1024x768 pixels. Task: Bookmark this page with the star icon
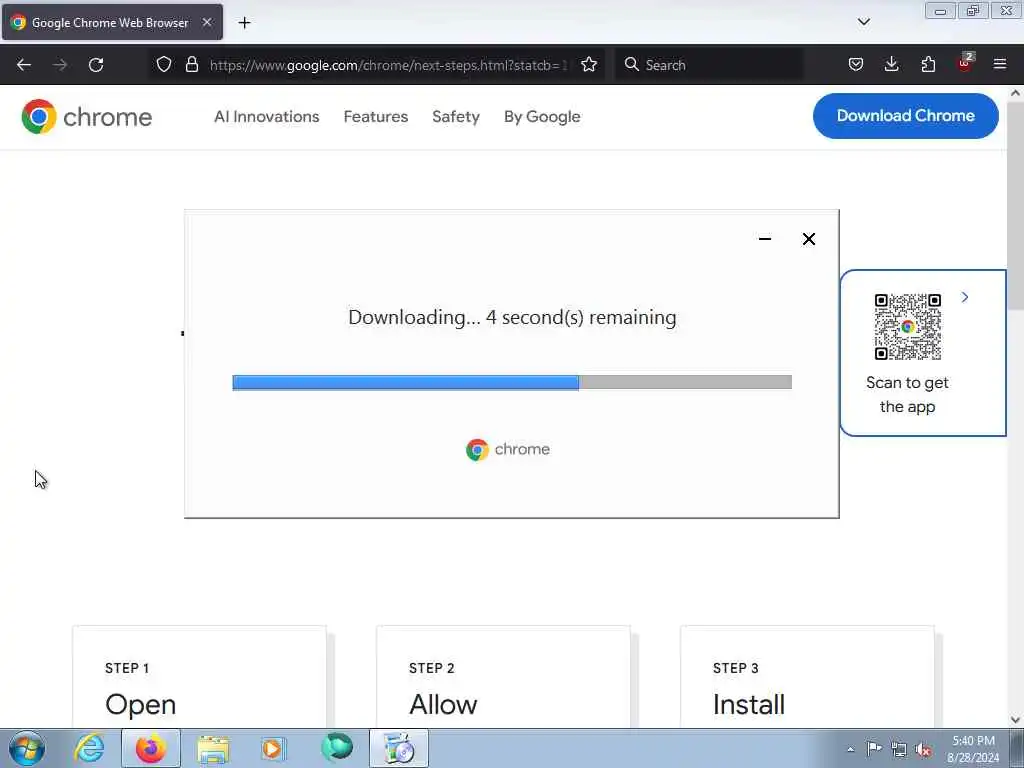tap(589, 65)
